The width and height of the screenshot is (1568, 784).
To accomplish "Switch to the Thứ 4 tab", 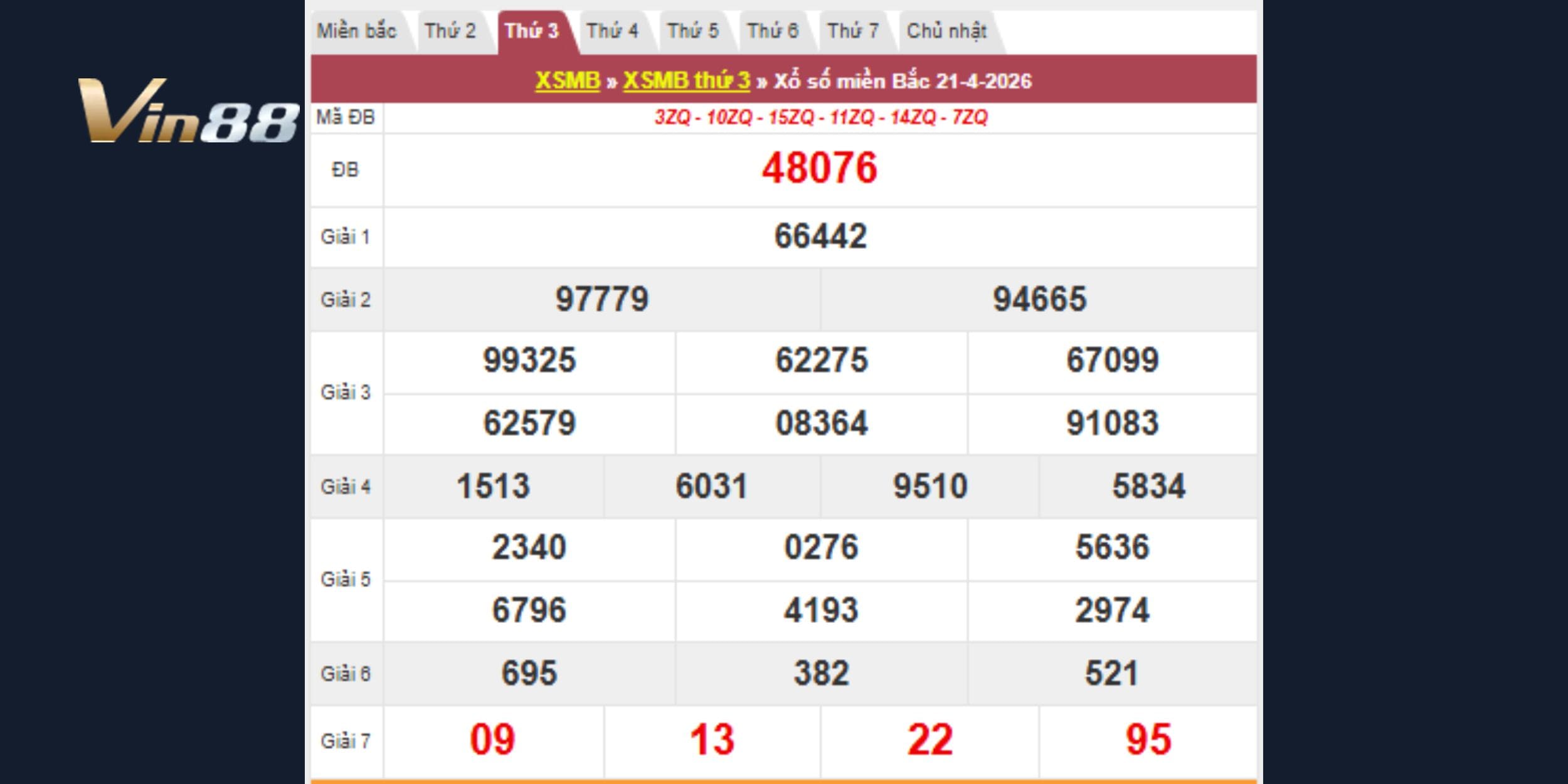I will pos(612,31).
